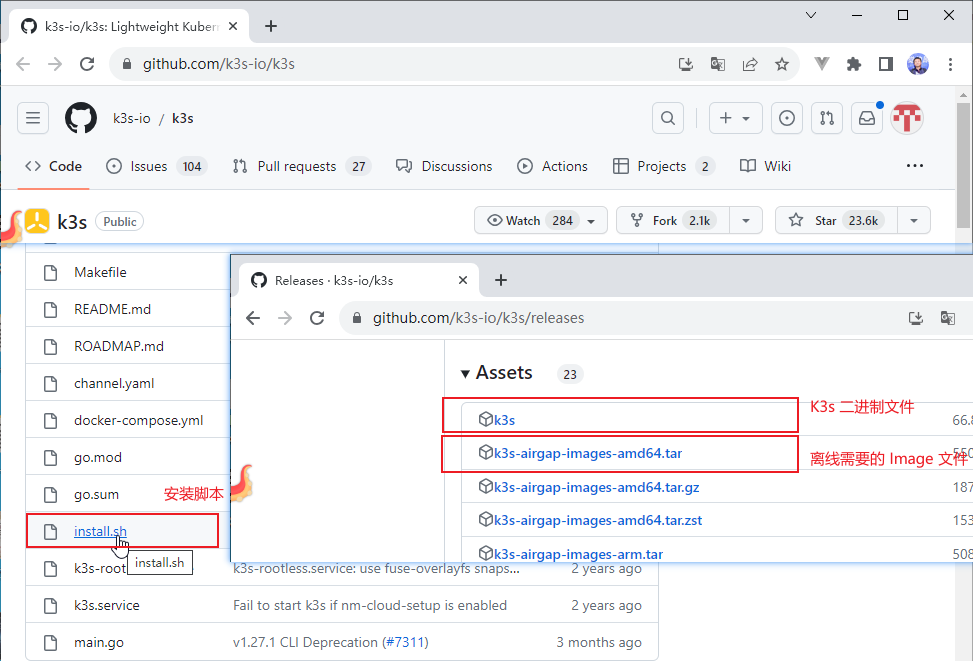The height and width of the screenshot is (661, 973).
Task: Open the Chrome profile avatar
Action: [x=918, y=64]
